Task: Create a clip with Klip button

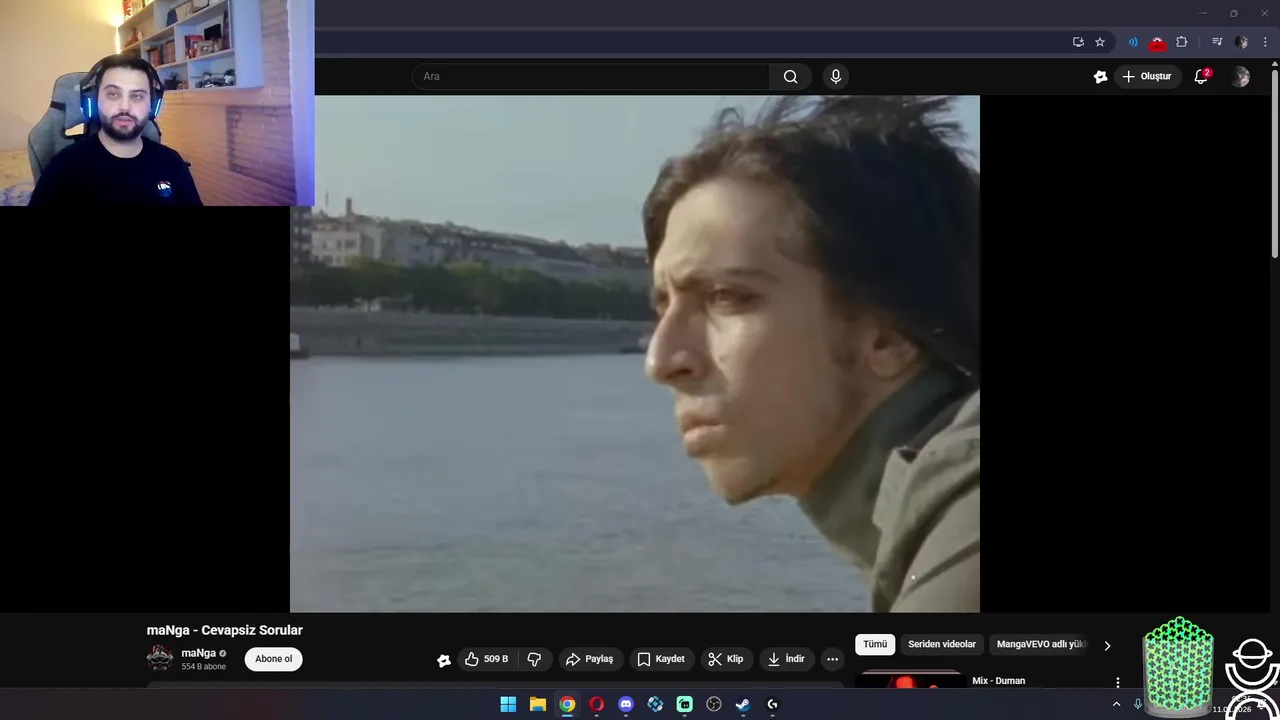Action: click(726, 659)
